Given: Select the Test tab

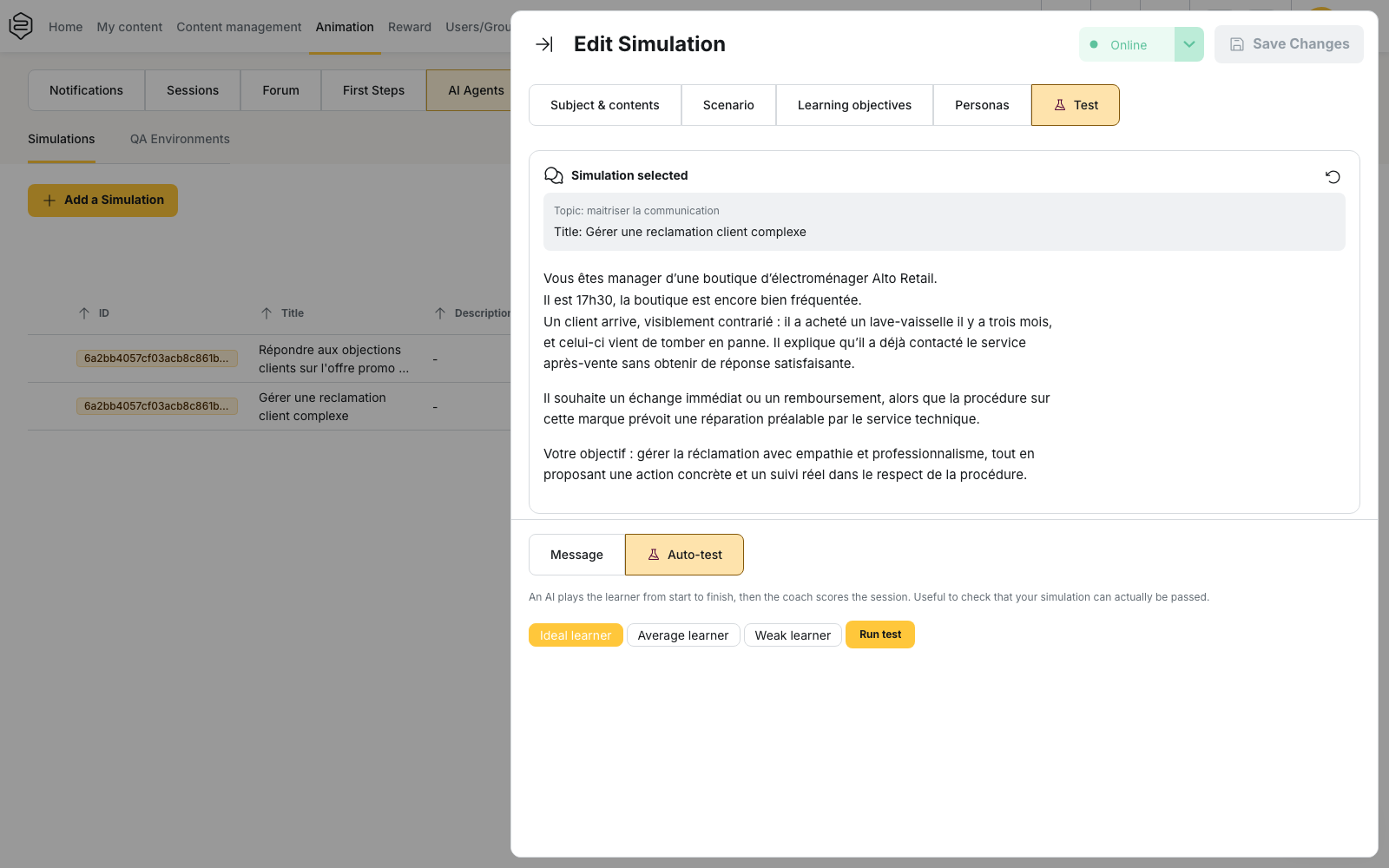Looking at the screenshot, I should (x=1076, y=105).
